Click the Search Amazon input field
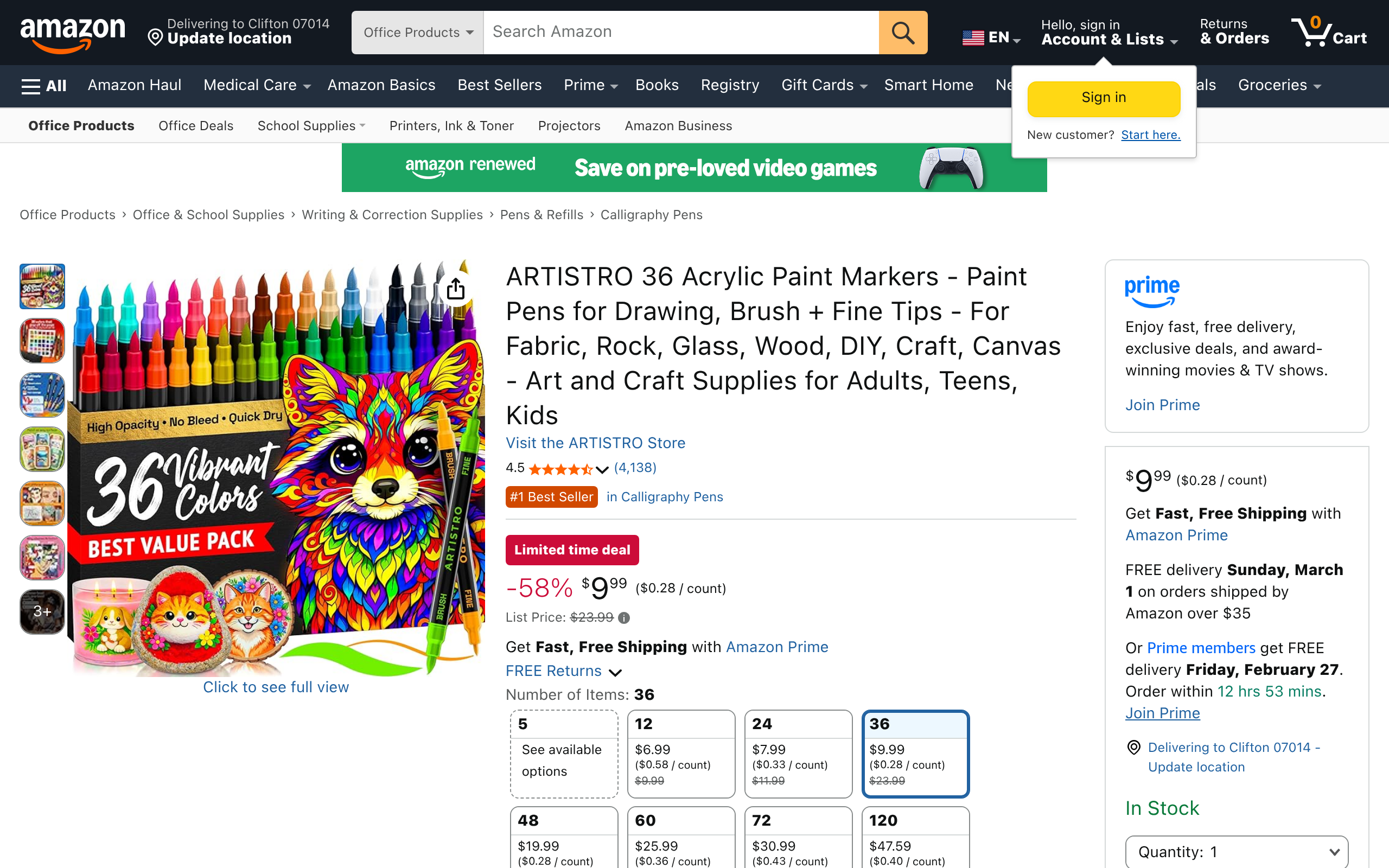 (x=681, y=33)
